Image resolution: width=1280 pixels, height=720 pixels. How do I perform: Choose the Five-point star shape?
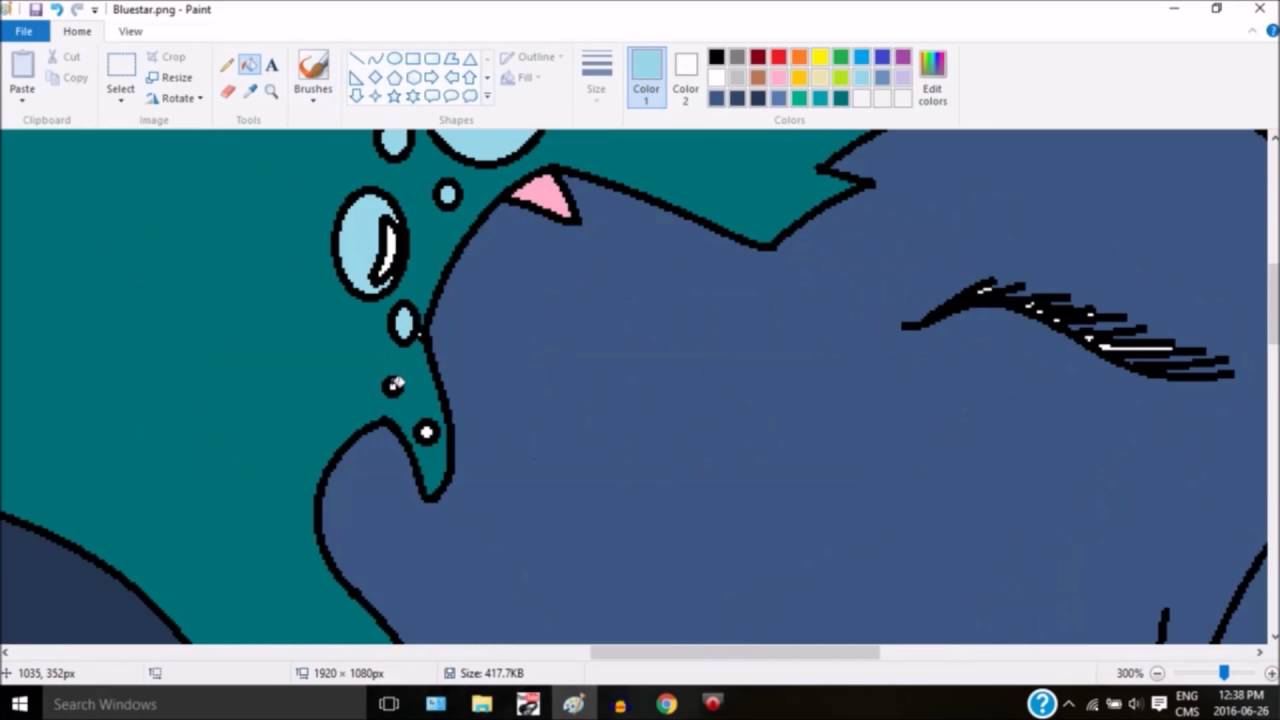coord(394,96)
